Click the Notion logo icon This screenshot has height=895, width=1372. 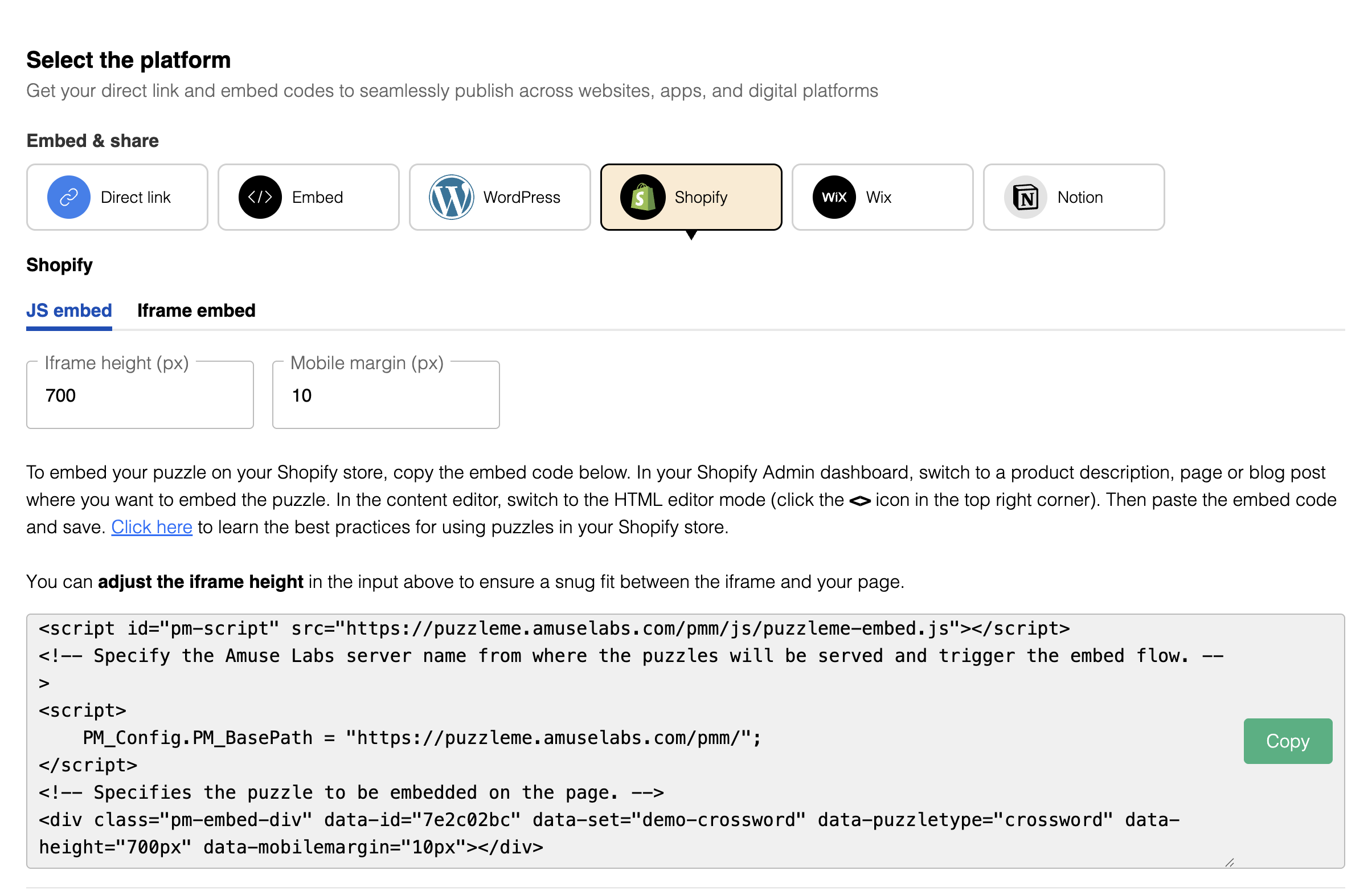pos(1026,197)
